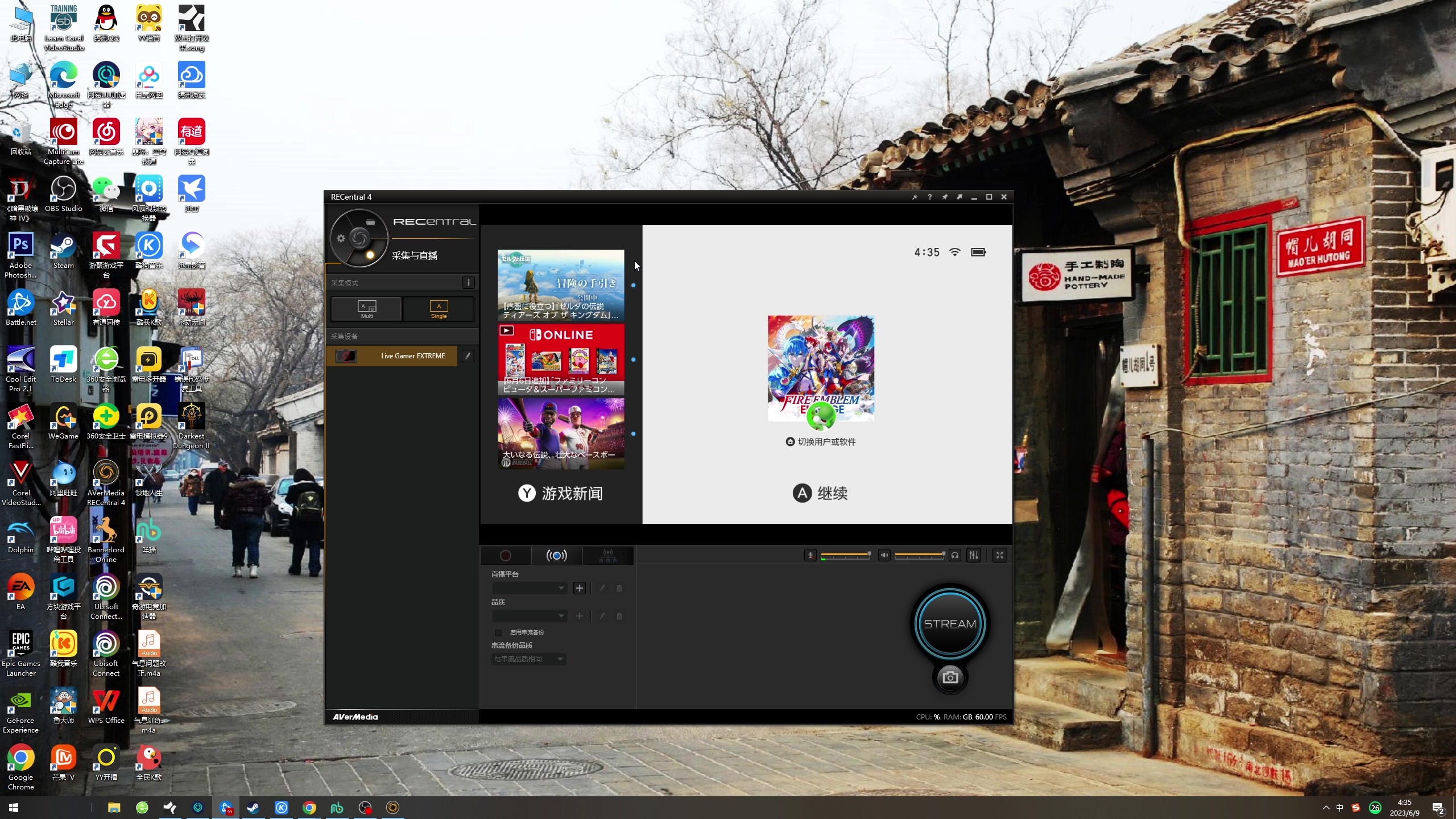
Task: Delete the selected streaming platform
Action: 619,588
